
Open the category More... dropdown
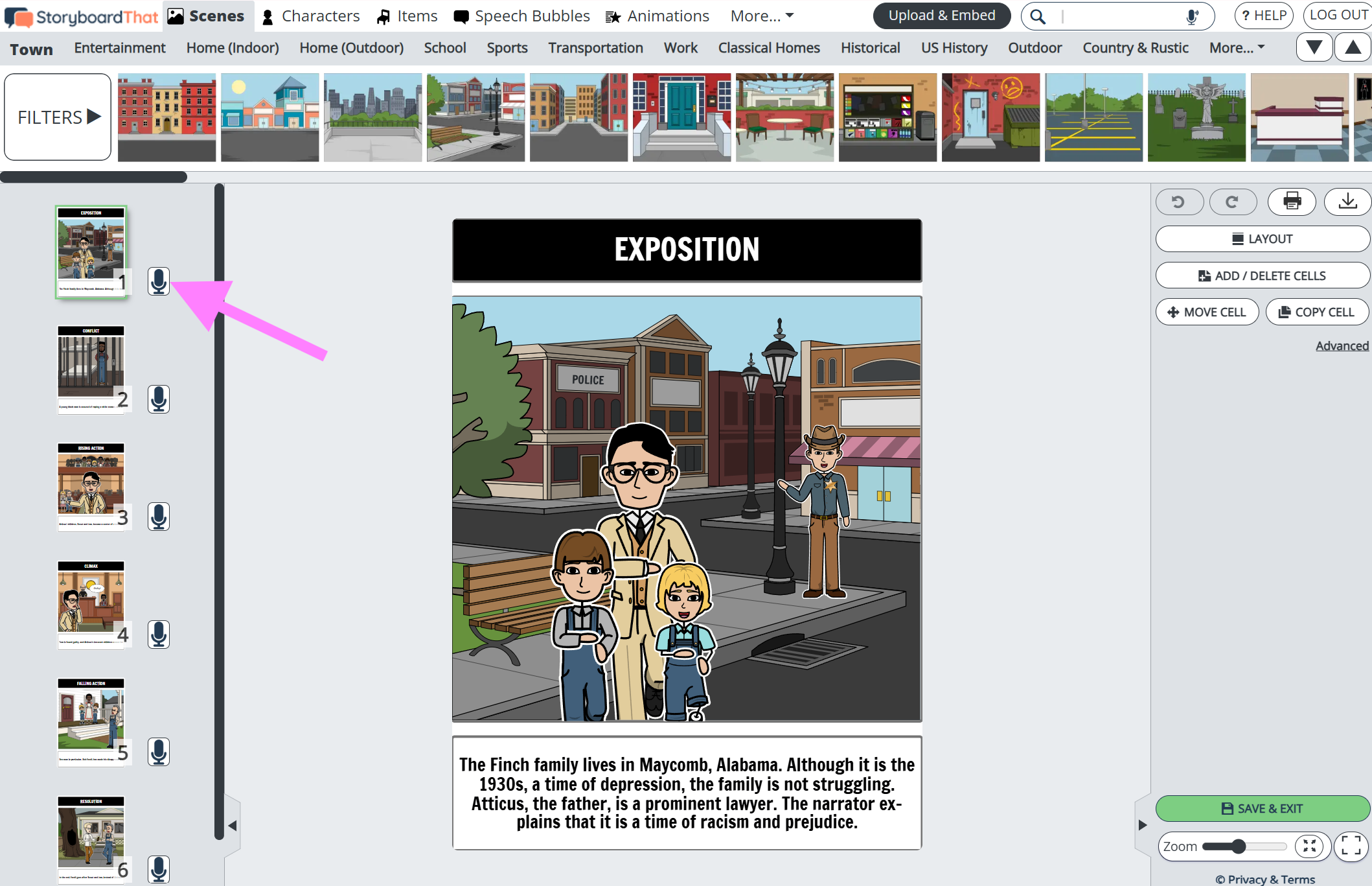[1237, 48]
